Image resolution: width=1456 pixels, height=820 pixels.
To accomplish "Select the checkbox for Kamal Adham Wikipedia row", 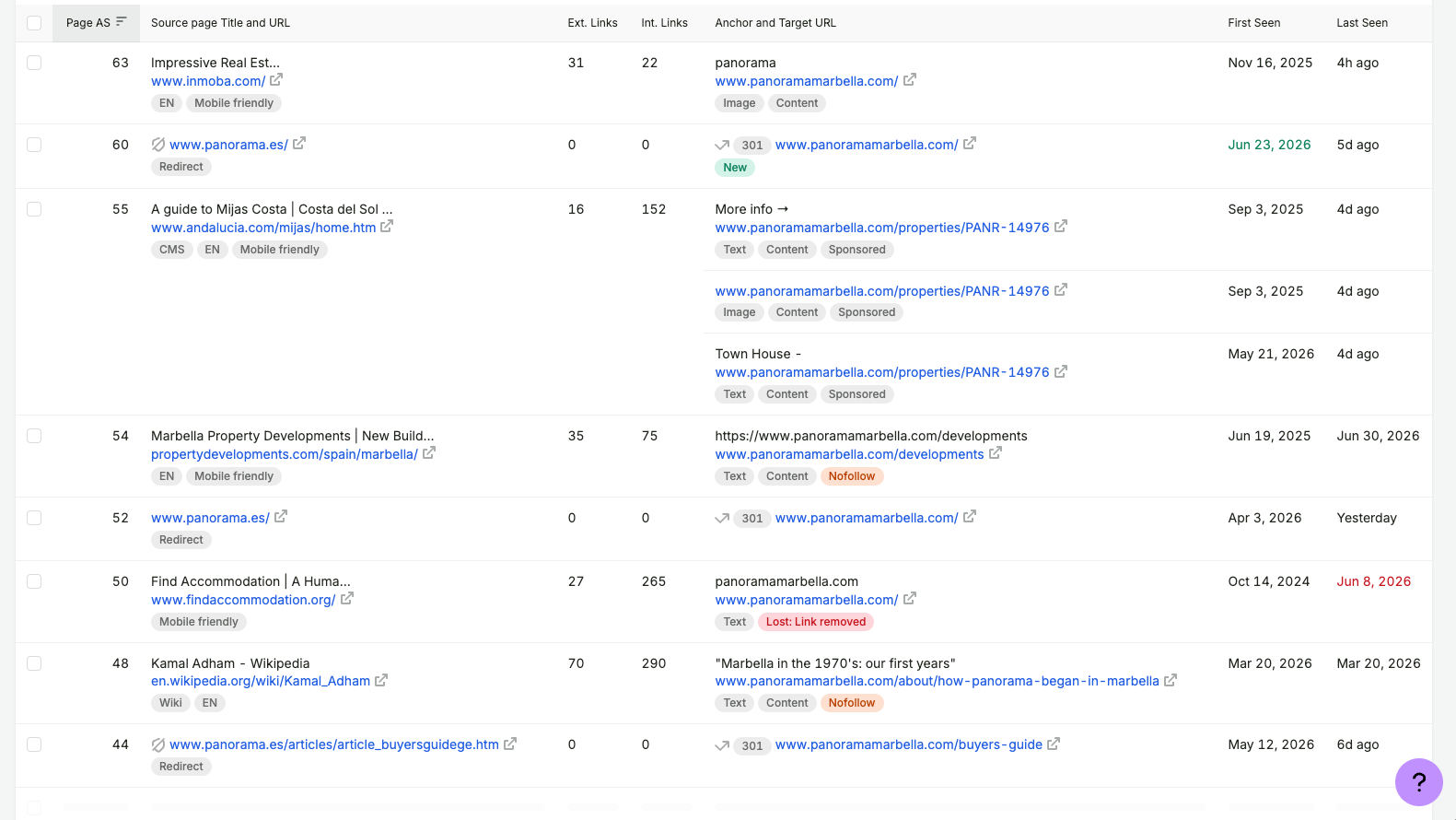I will [x=34, y=663].
